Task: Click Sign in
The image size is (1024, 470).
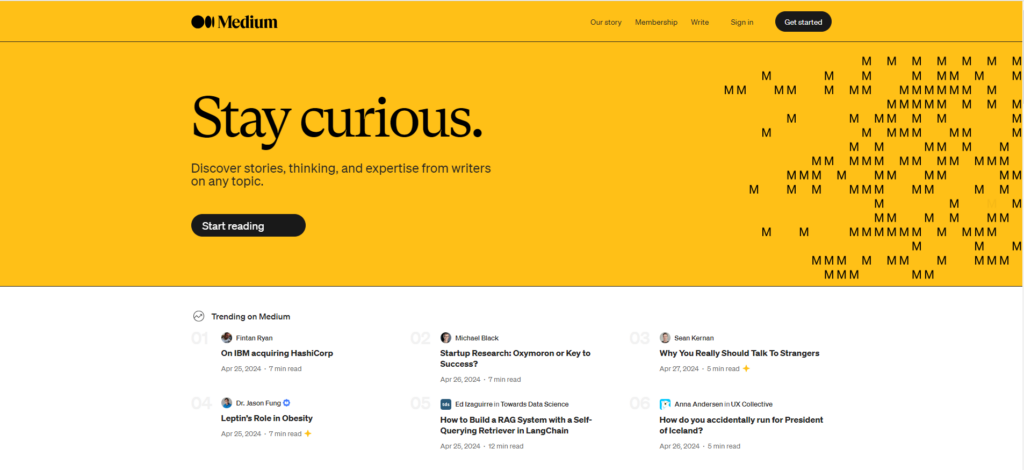Action: (x=741, y=22)
